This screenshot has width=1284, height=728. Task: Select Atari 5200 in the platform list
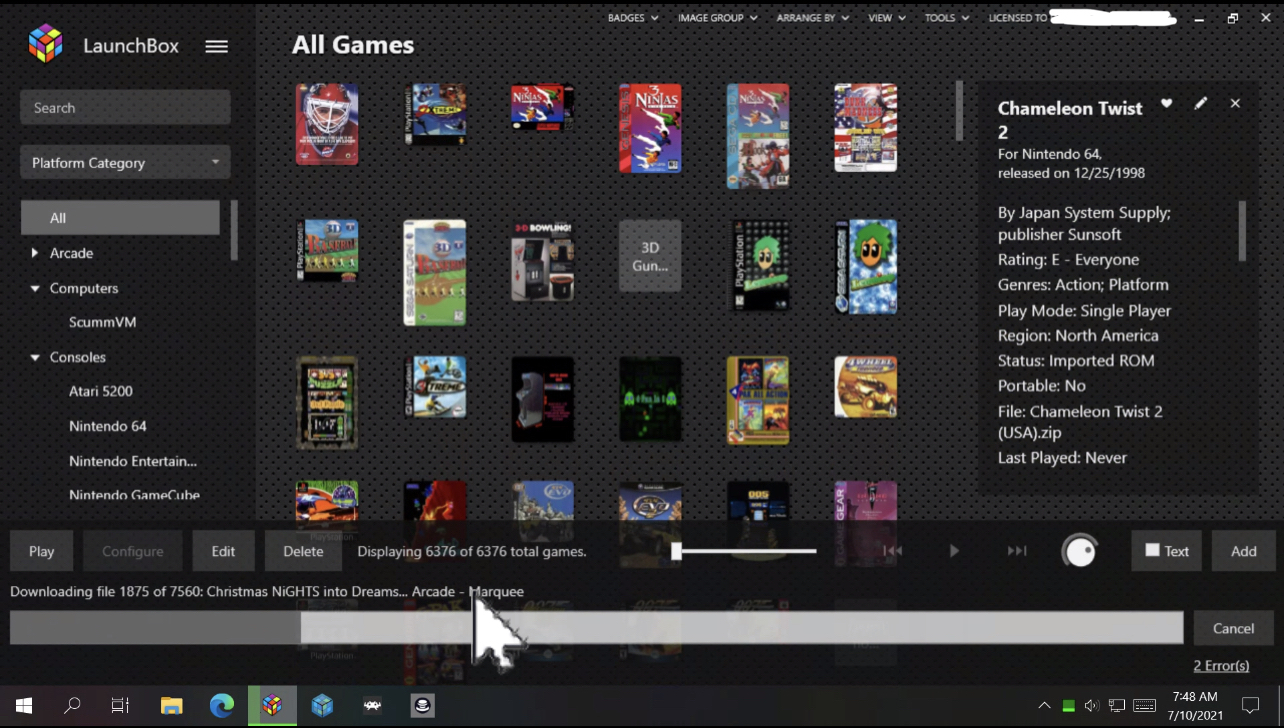[x=101, y=391]
